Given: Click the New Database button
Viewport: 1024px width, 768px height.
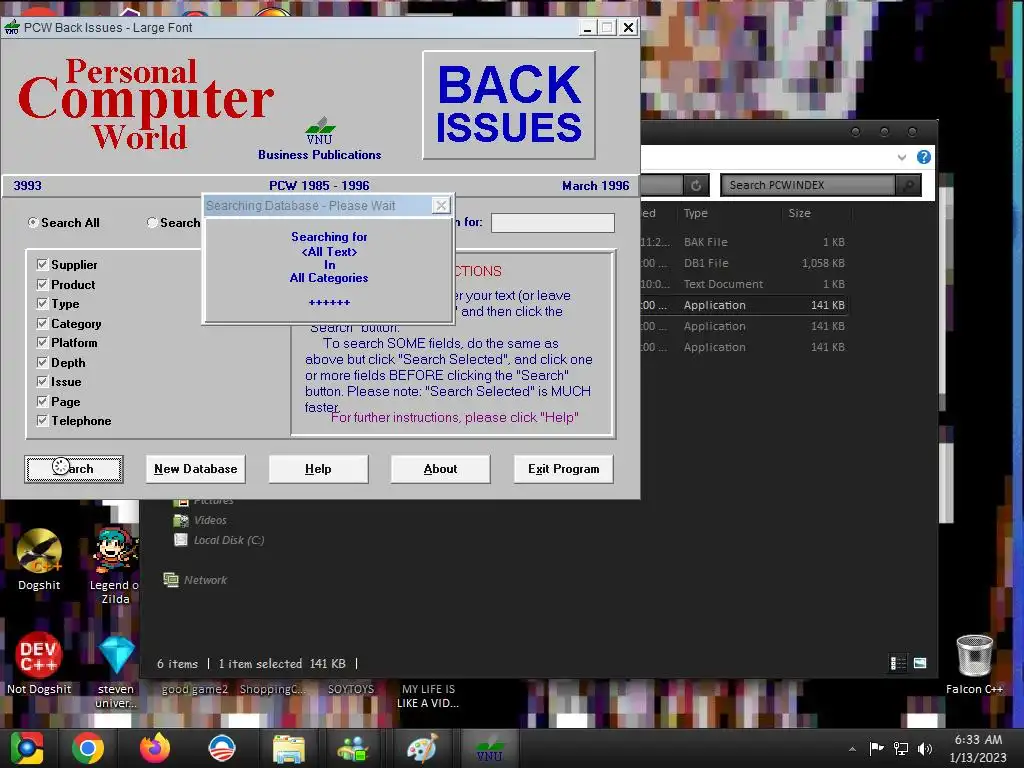Looking at the screenshot, I should (195, 469).
